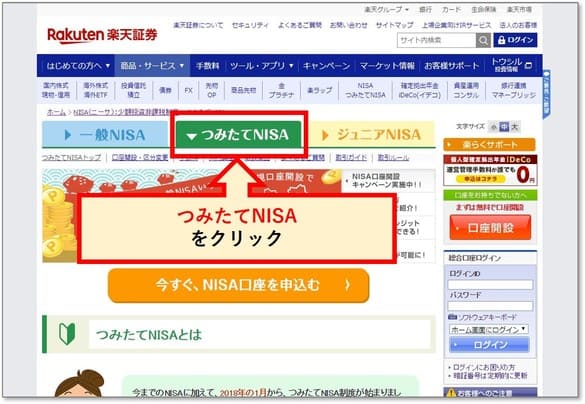Open the iDeCo 0円 banner

tap(490, 170)
